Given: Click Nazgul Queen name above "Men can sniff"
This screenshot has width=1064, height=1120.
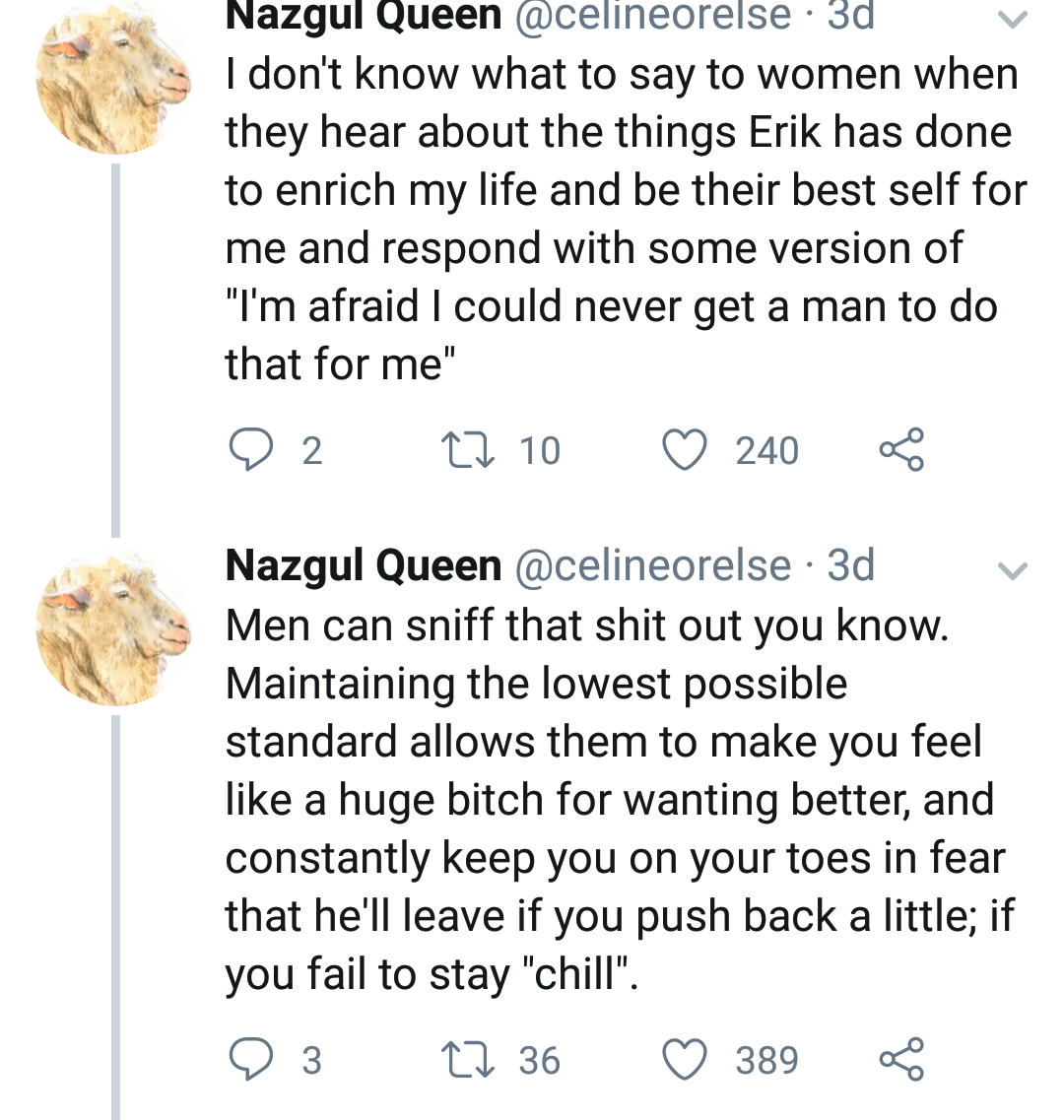Looking at the screenshot, I should click(364, 565).
